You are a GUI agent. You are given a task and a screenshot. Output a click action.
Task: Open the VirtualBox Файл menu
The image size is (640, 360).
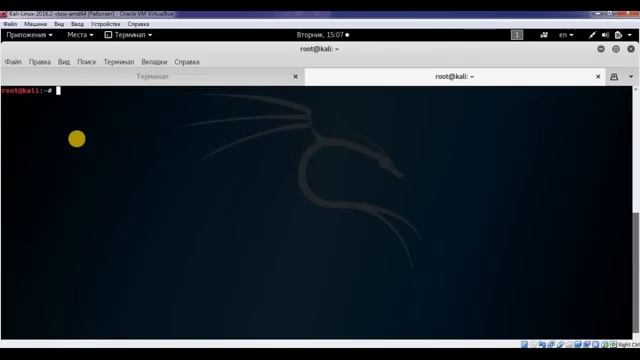click(10, 24)
